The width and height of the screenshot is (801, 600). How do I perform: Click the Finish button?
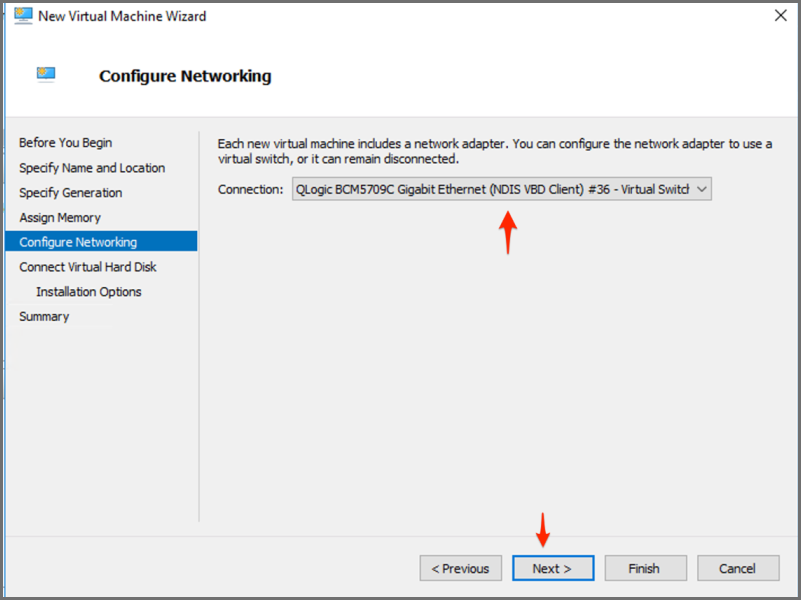point(644,568)
